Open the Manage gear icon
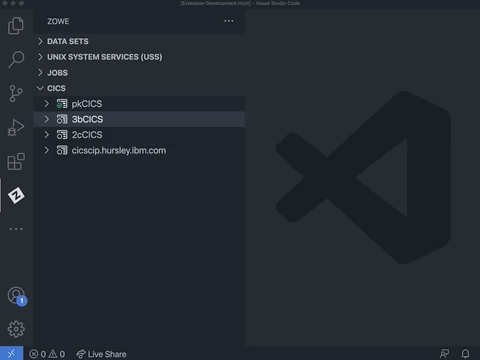The width and height of the screenshot is (480, 360). coord(16,329)
